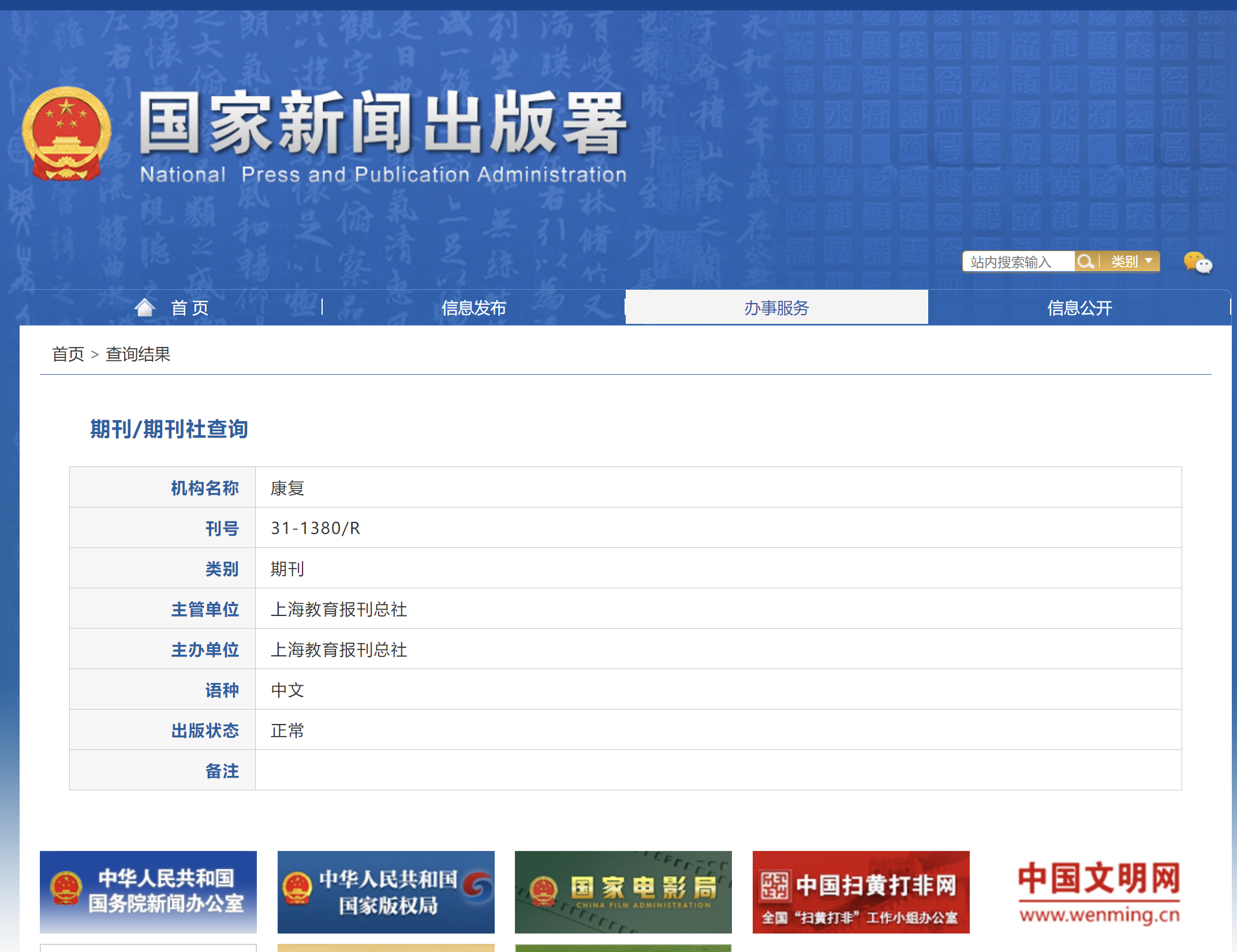The image size is (1237, 952).
Task: Click the 机构名称 row label
Action: pos(205,488)
